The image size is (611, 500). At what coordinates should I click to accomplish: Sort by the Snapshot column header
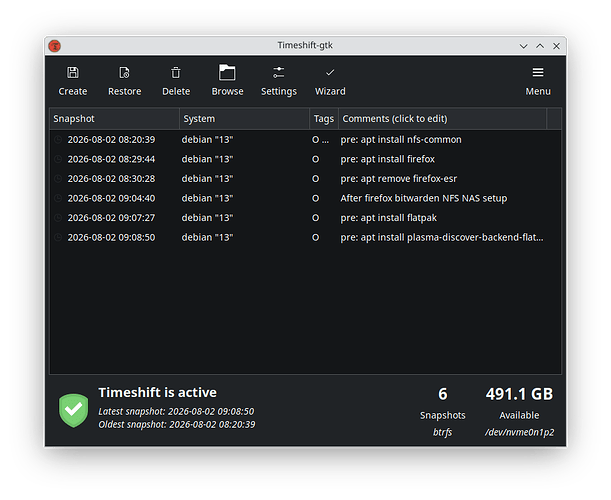click(114, 118)
